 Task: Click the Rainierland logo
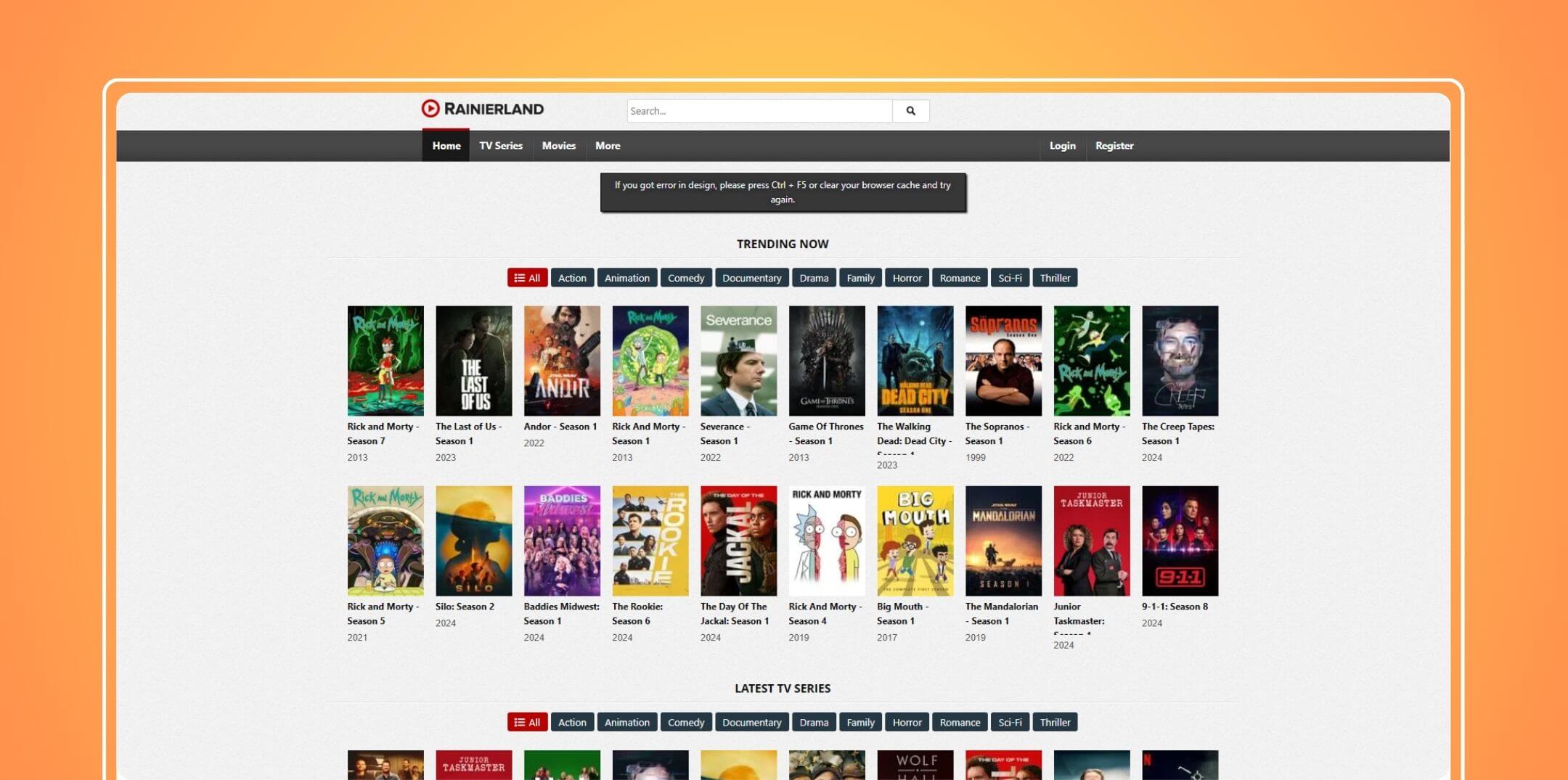click(x=482, y=109)
